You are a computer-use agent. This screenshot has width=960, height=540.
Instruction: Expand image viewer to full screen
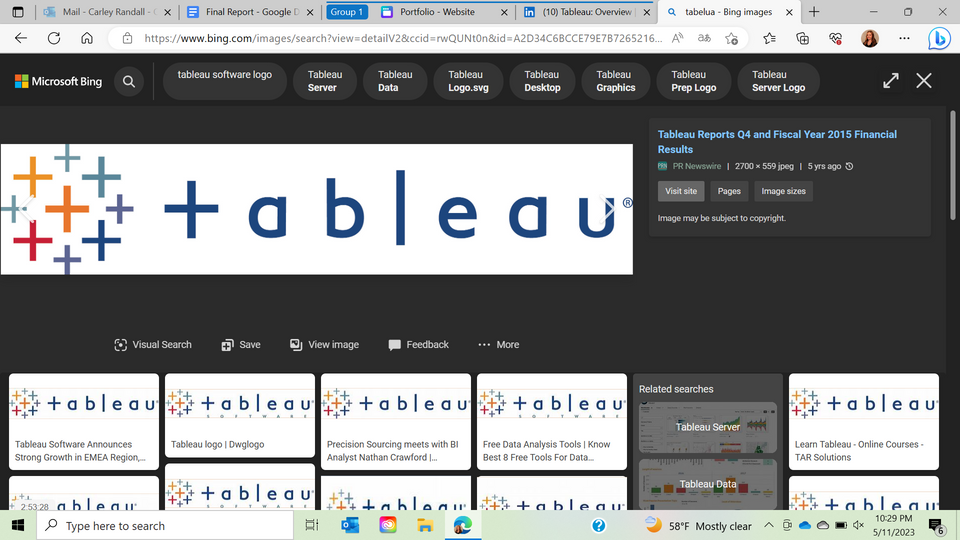point(891,81)
